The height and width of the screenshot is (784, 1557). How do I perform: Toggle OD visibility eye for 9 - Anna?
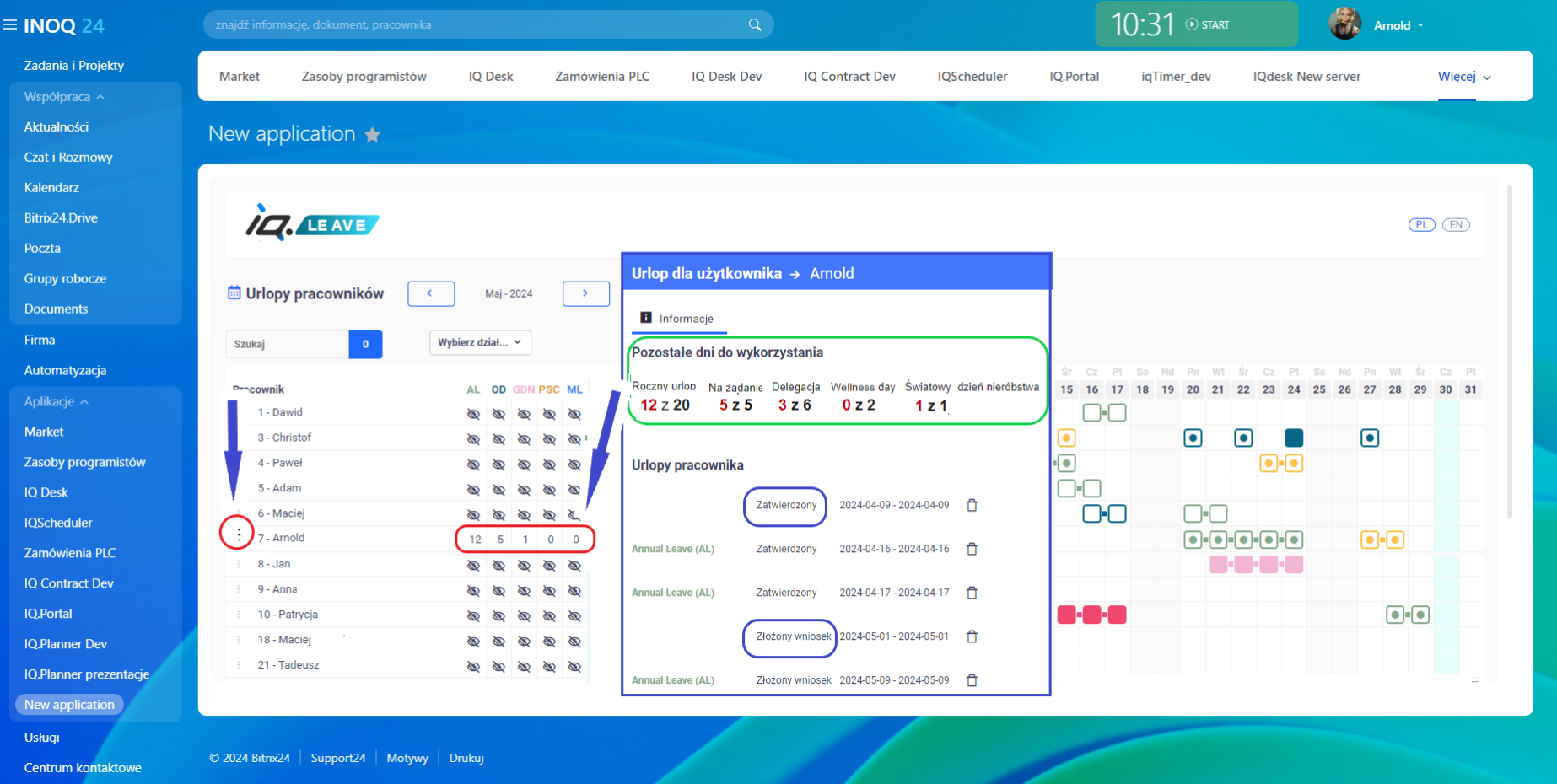point(498,591)
